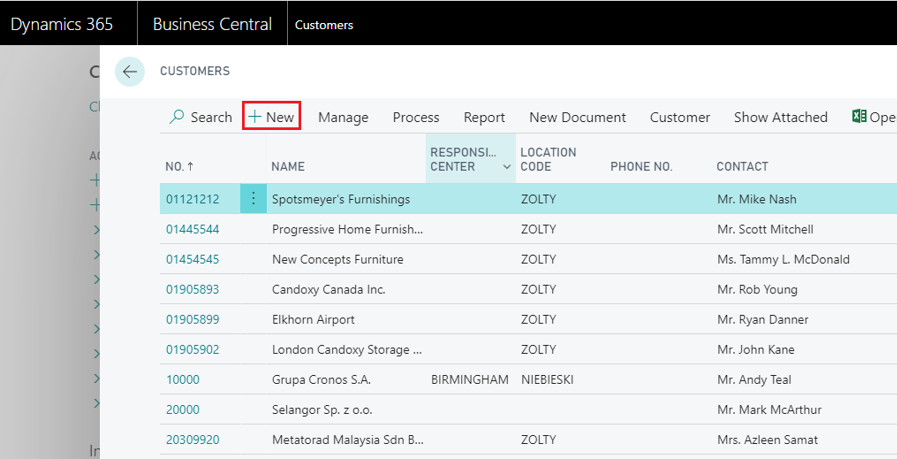Click contact Mr. Ryan Danner
The width and height of the screenshot is (897, 459).
[763, 319]
